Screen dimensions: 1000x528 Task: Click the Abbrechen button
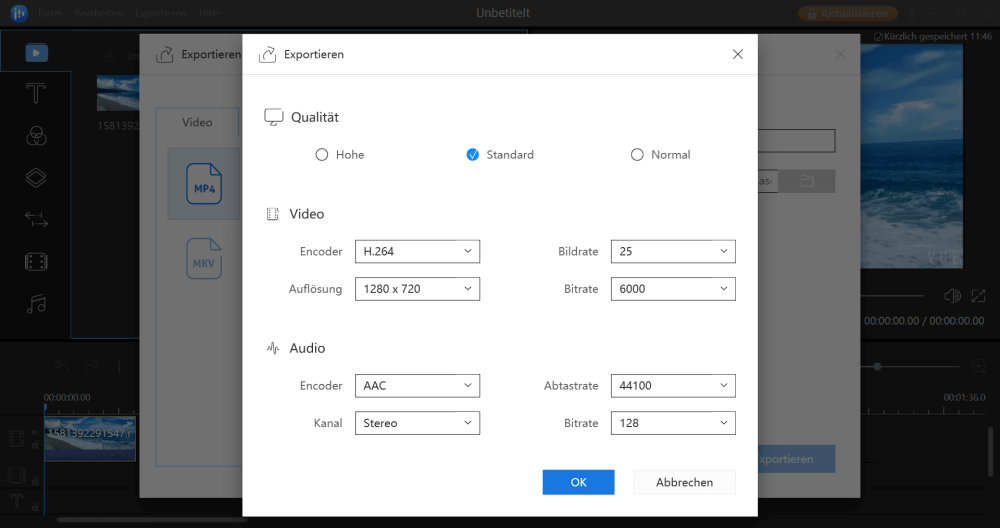tap(684, 482)
